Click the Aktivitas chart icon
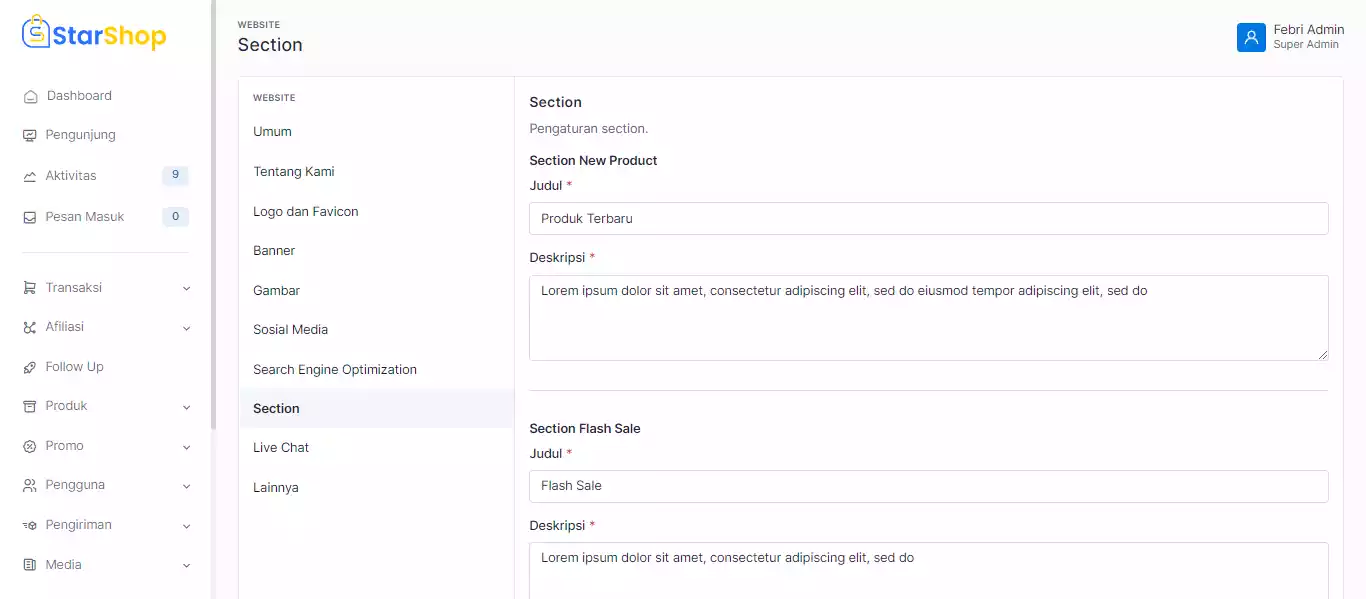 (x=30, y=176)
